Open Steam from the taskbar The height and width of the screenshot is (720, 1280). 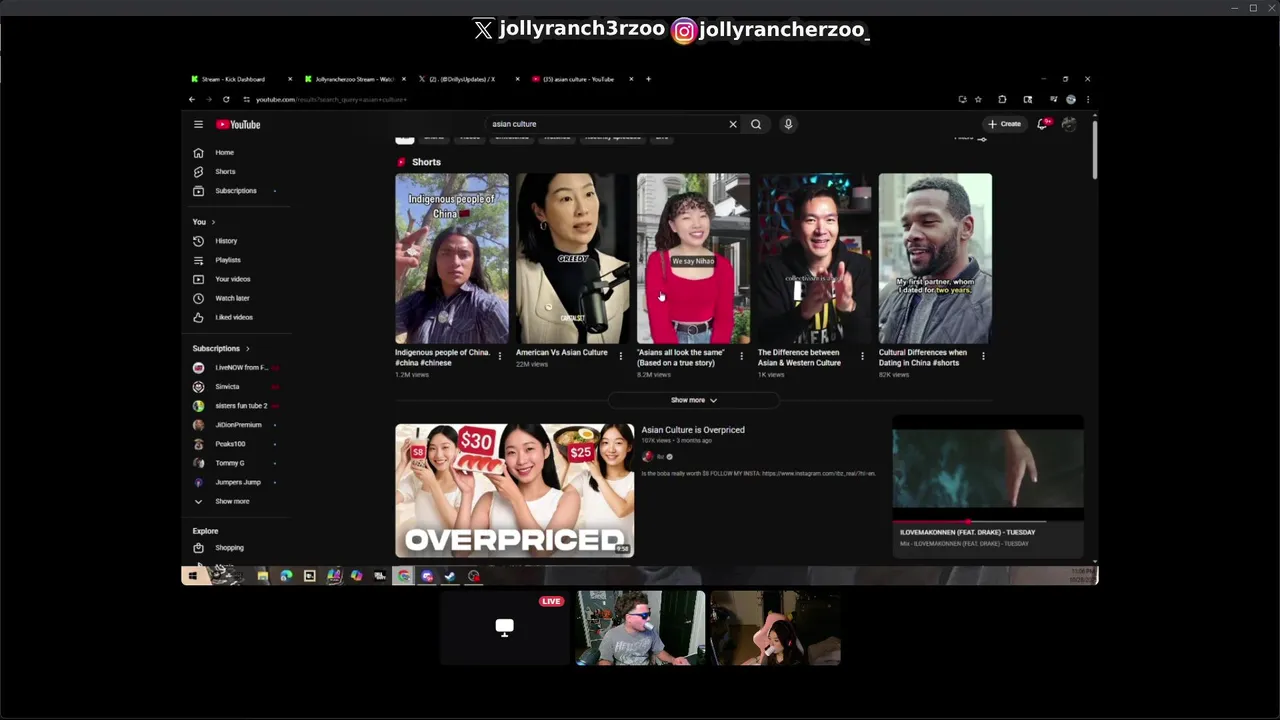tap(450, 576)
